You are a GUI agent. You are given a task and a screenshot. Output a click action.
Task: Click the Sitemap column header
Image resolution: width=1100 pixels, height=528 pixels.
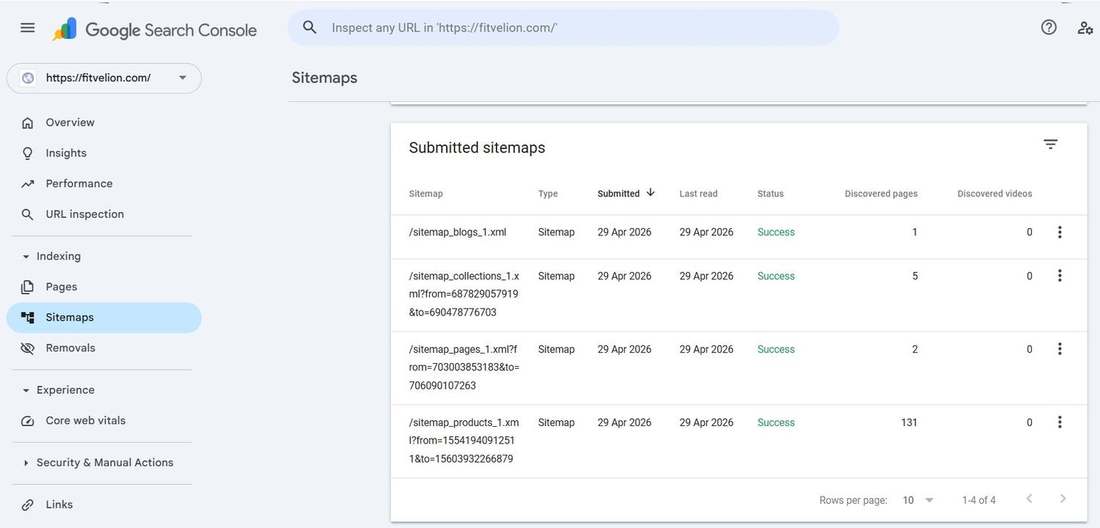[x=426, y=194]
